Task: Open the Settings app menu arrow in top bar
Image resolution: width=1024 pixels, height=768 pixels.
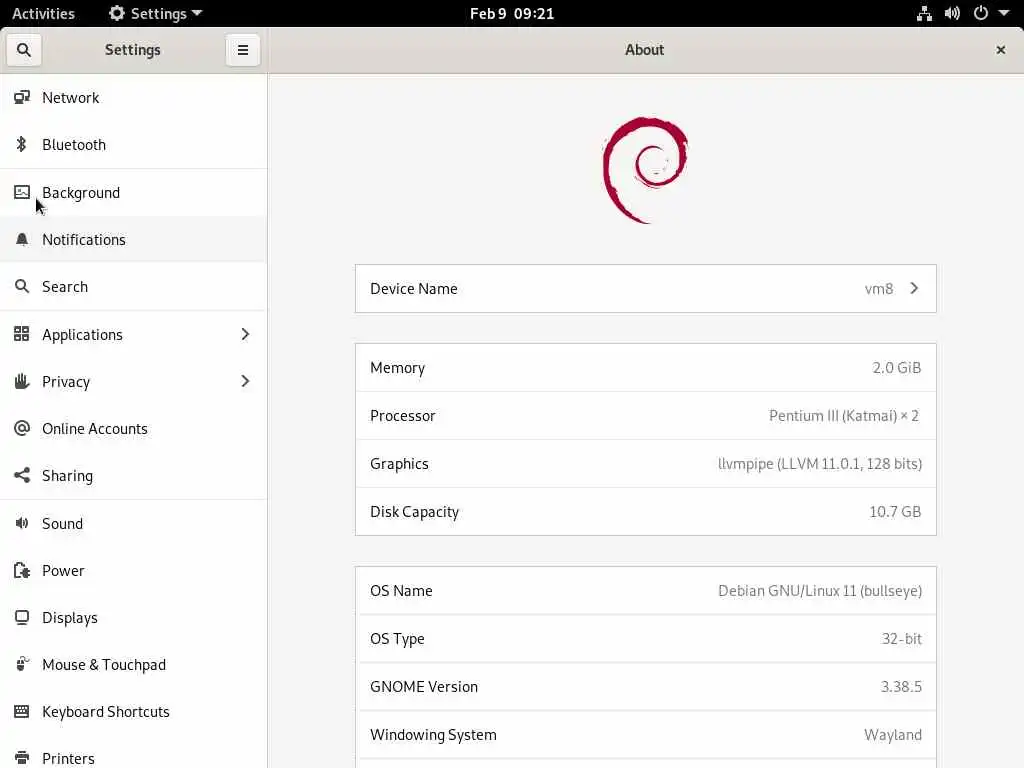Action: point(197,13)
